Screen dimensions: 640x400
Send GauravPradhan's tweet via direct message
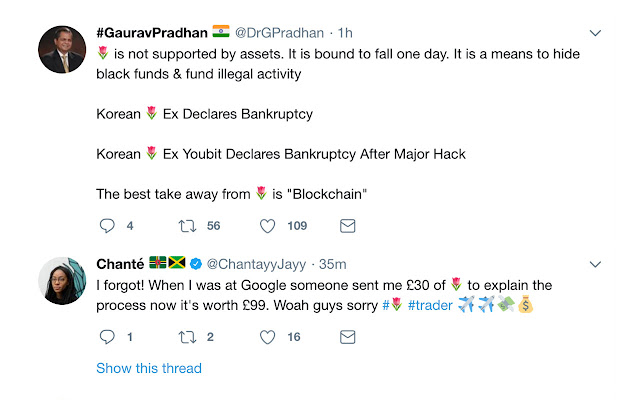pyautogui.click(x=348, y=226)
